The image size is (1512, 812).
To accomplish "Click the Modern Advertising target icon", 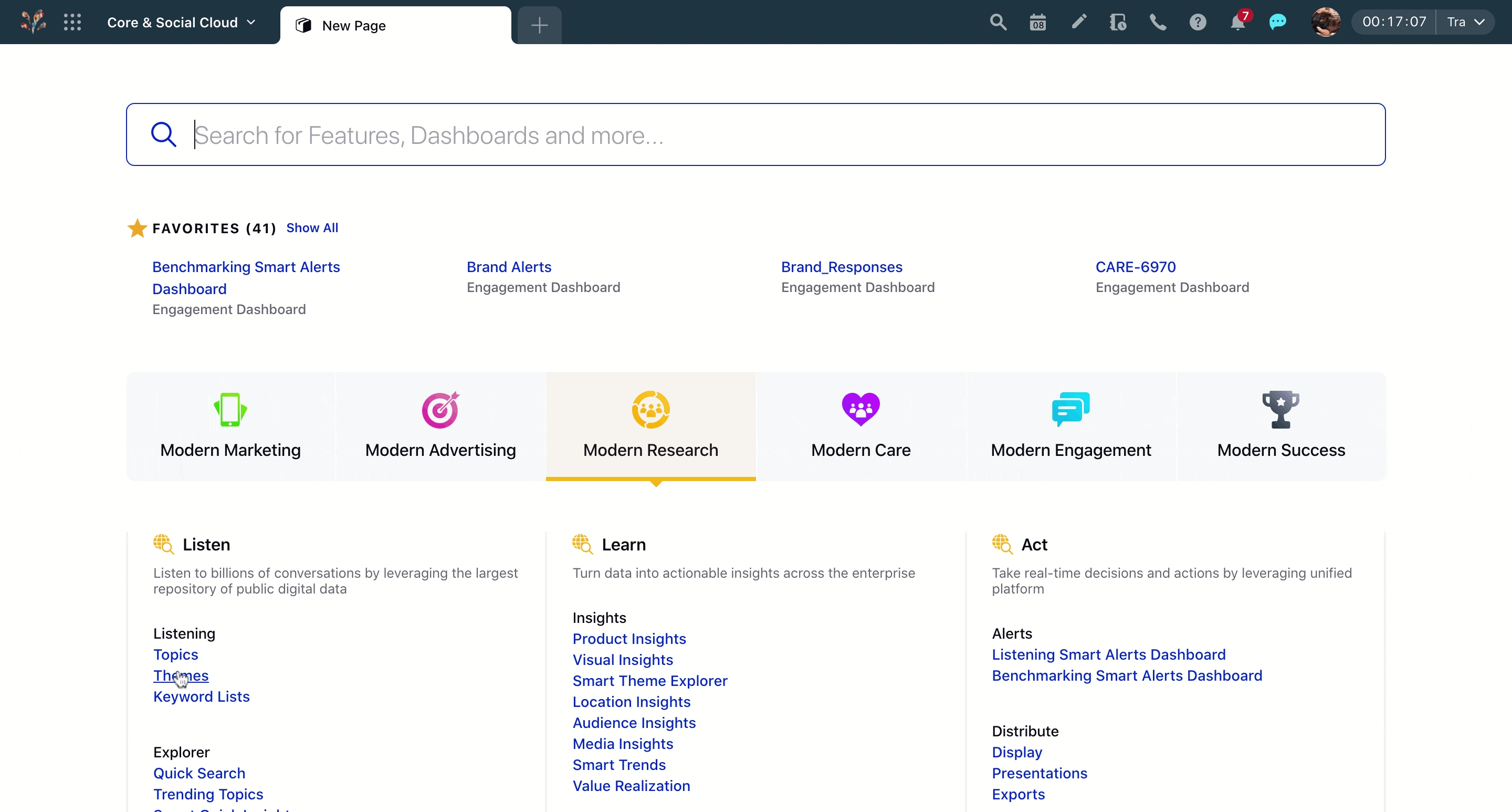I will [x=440, y=409].
